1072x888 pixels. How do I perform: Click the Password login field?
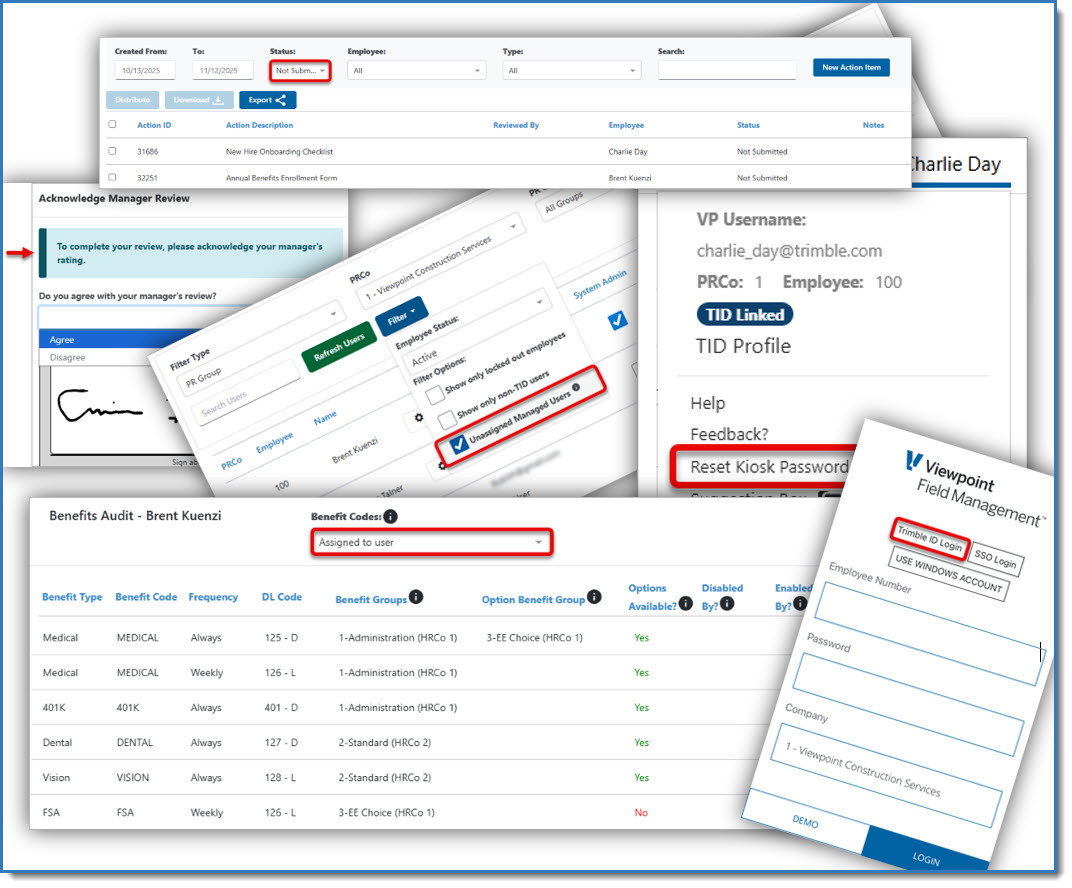tap(908, 704)
